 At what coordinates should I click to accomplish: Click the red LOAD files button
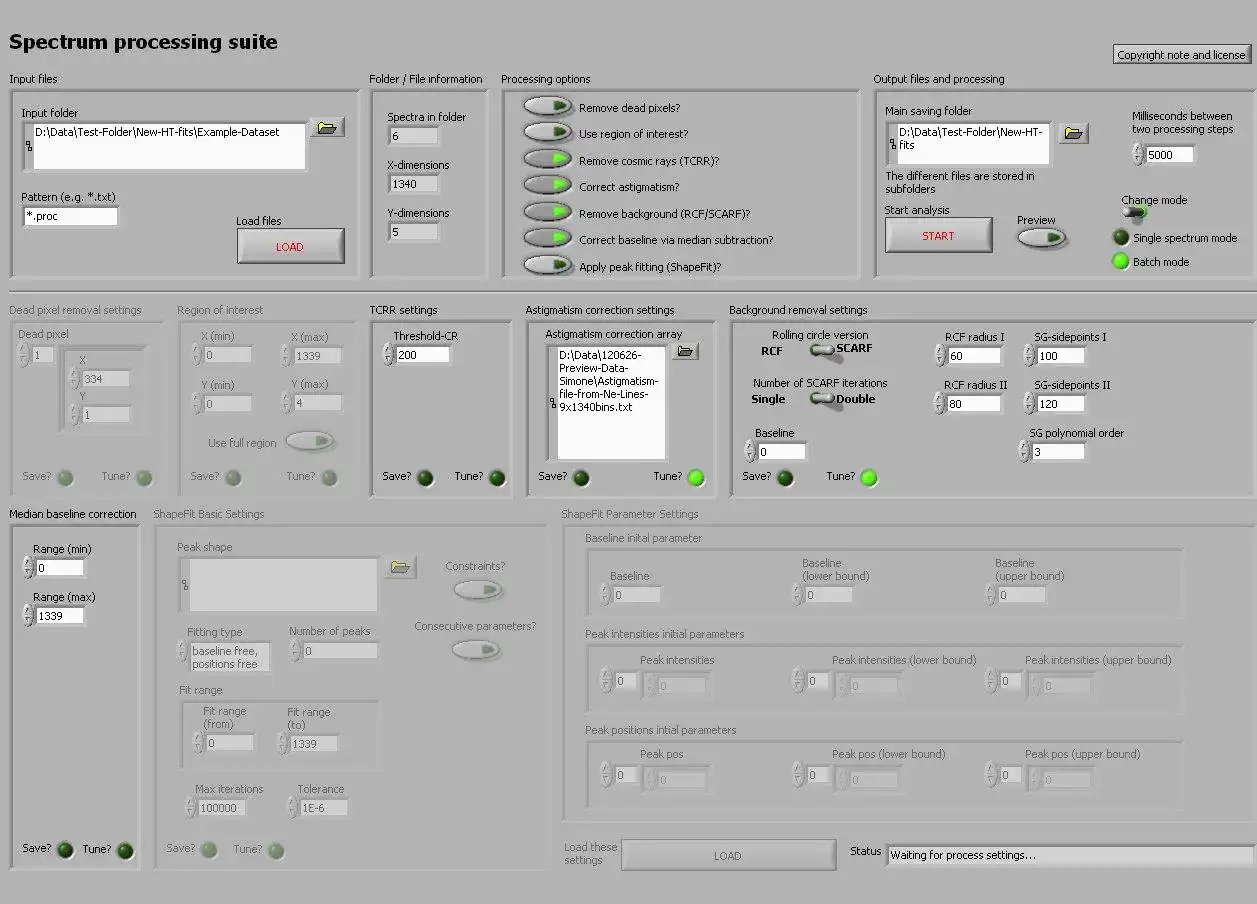[x=290, y=246]
